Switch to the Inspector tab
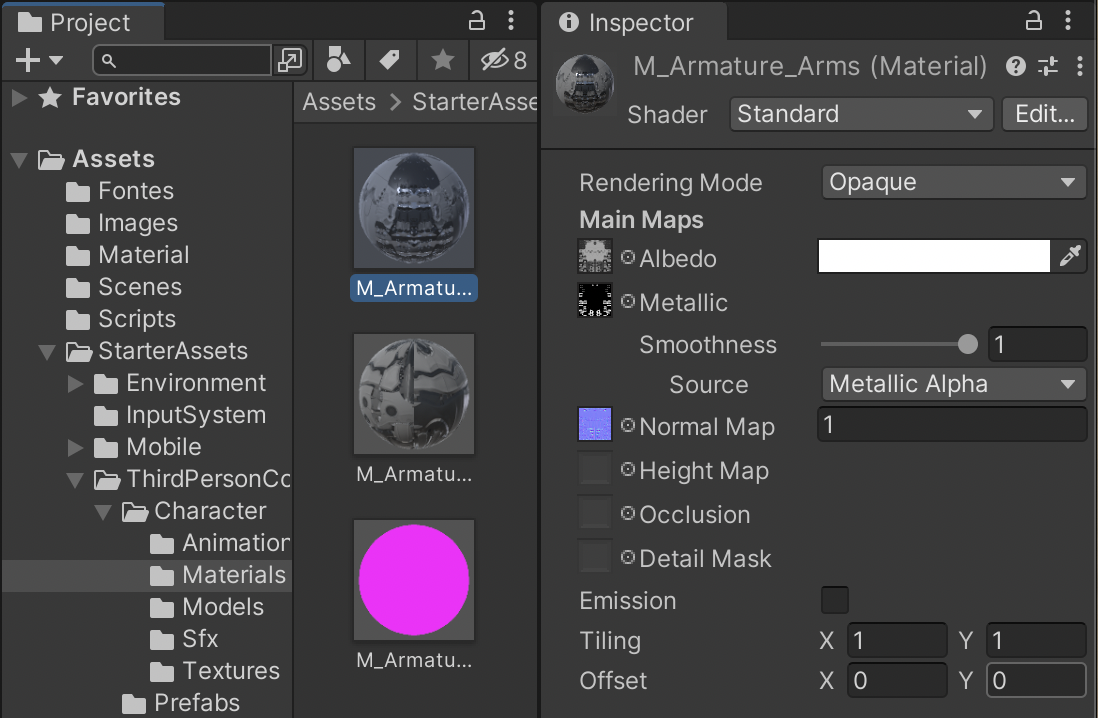Image resolution: width=1098 pixels, height=718 pixels. coord(627,22)
